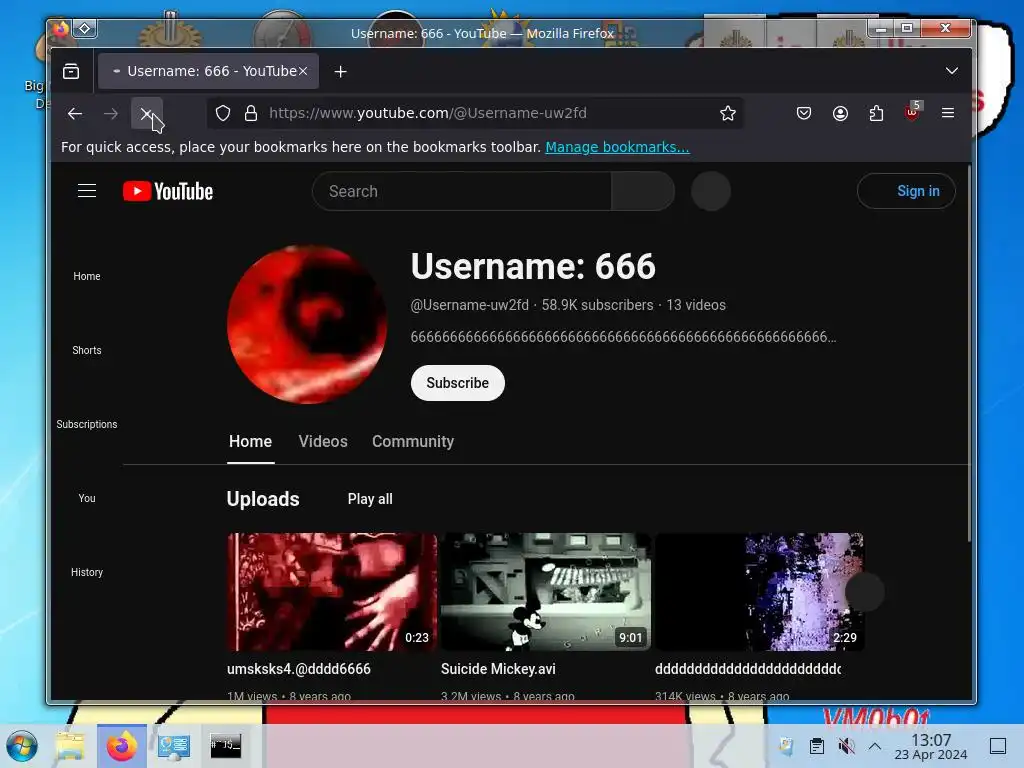Open the umsksks4.@dddd6666 video thumbnail
The image size is (1024, 768).
[x=332, y=592]
